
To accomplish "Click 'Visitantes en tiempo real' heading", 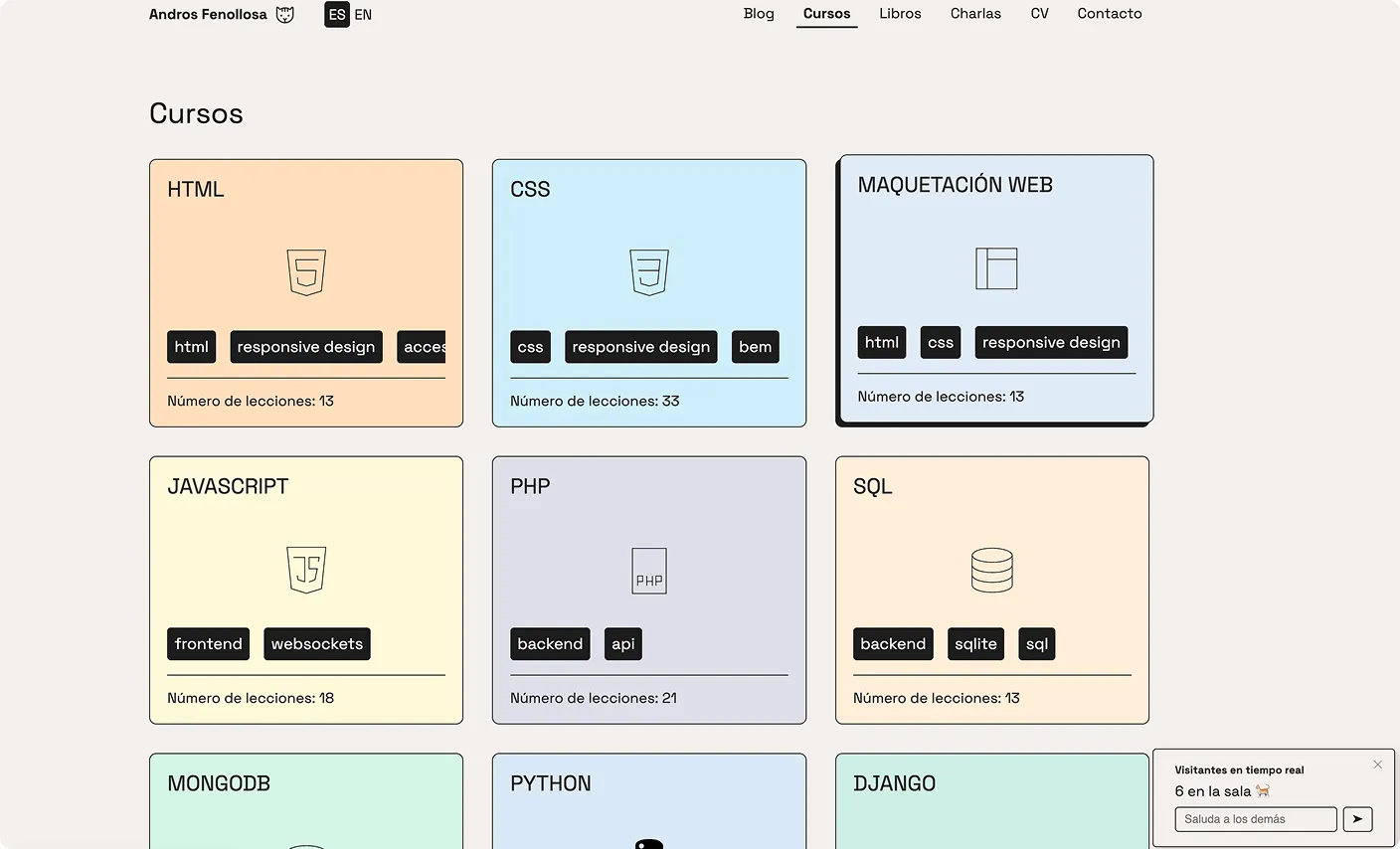I will tap(1239, 769).
